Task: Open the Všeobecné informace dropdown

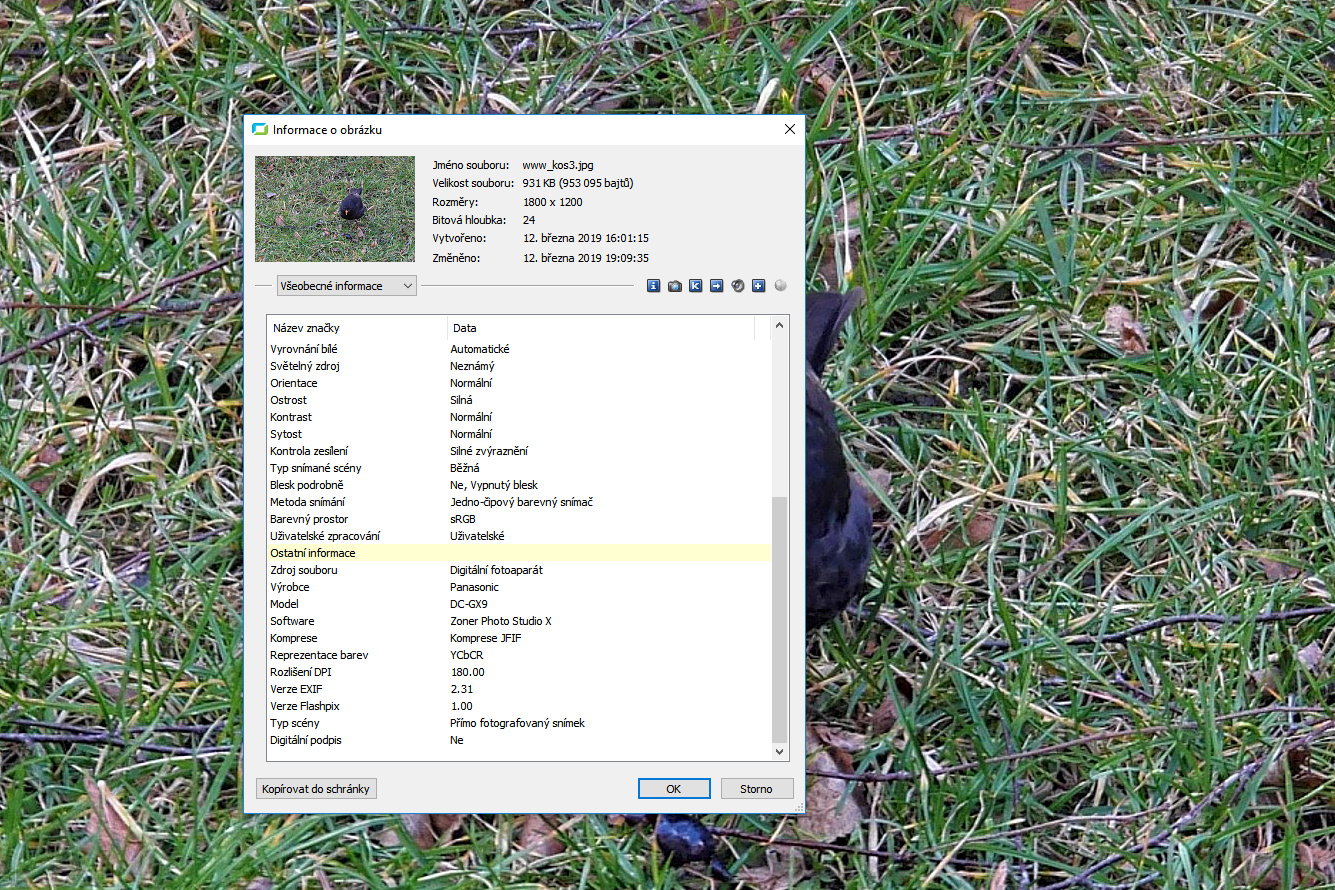Action: click(x=346, y=286)
